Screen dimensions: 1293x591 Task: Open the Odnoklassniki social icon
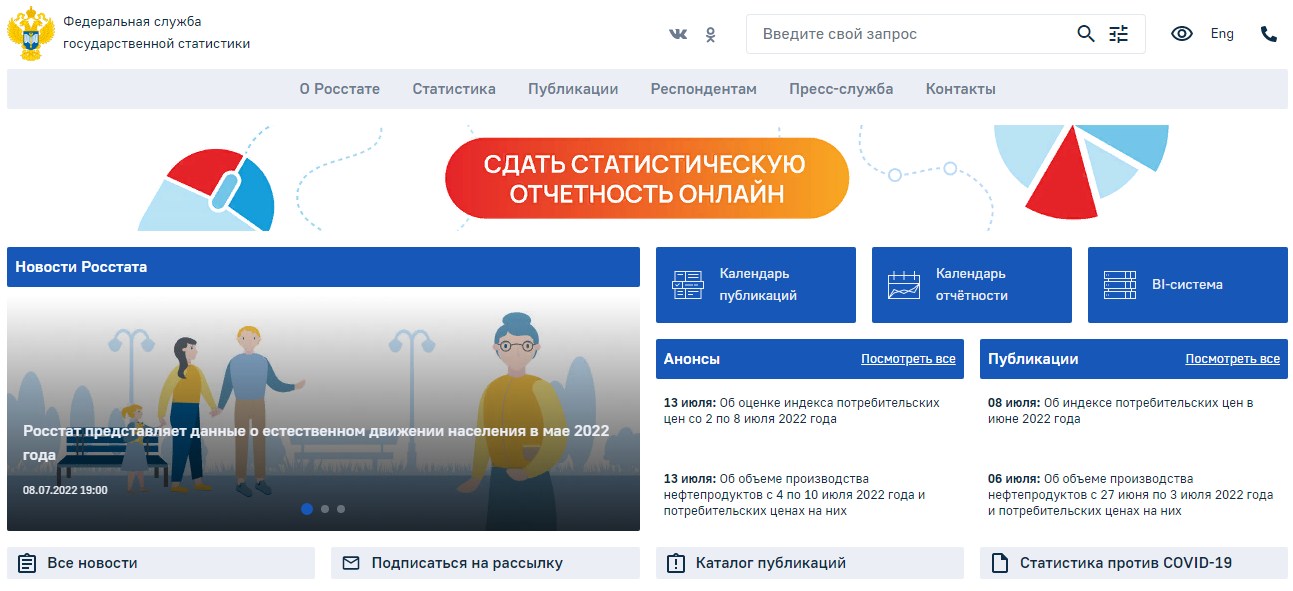[x=710, y=34]
